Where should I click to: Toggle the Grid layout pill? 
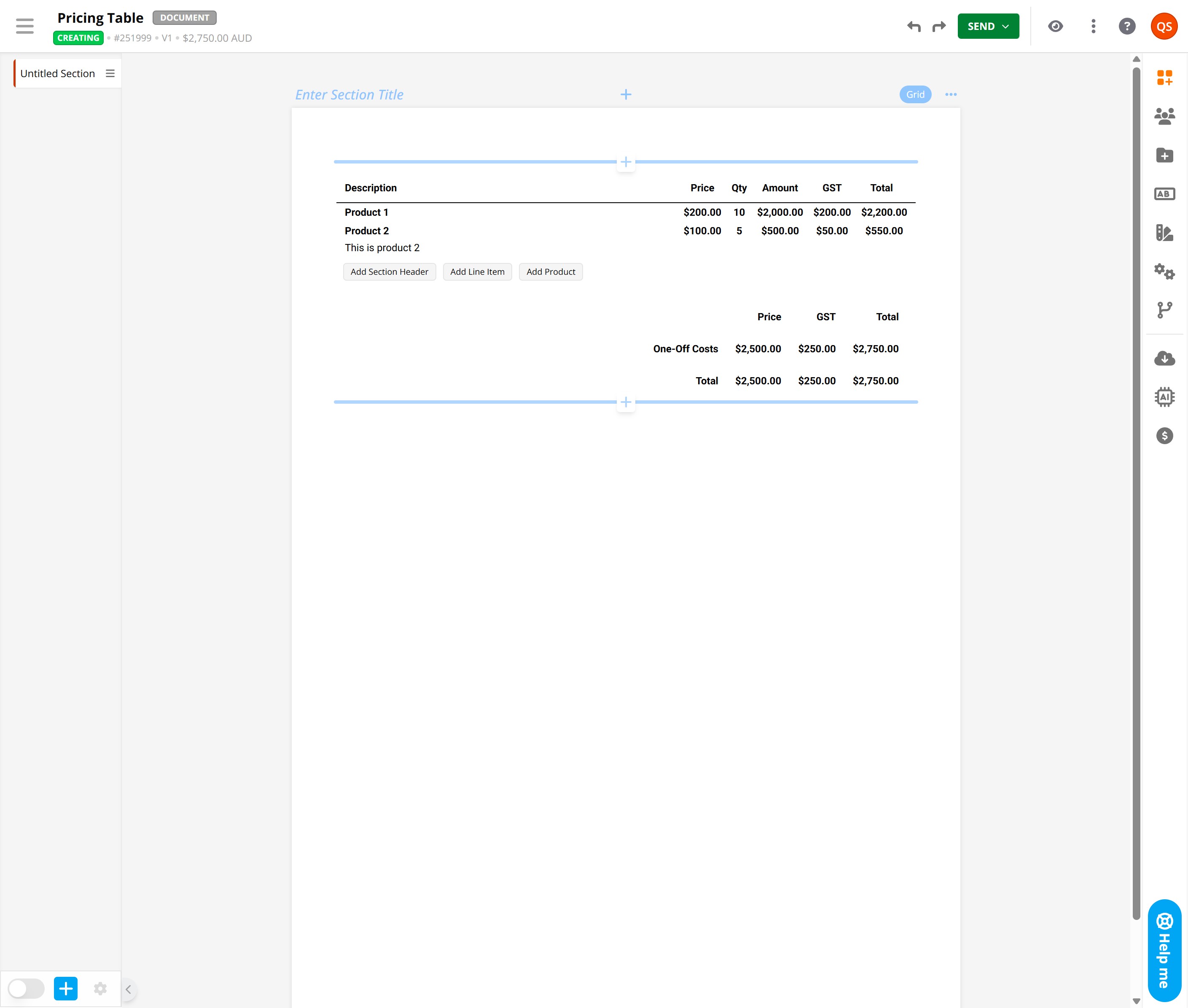[915, 95]
